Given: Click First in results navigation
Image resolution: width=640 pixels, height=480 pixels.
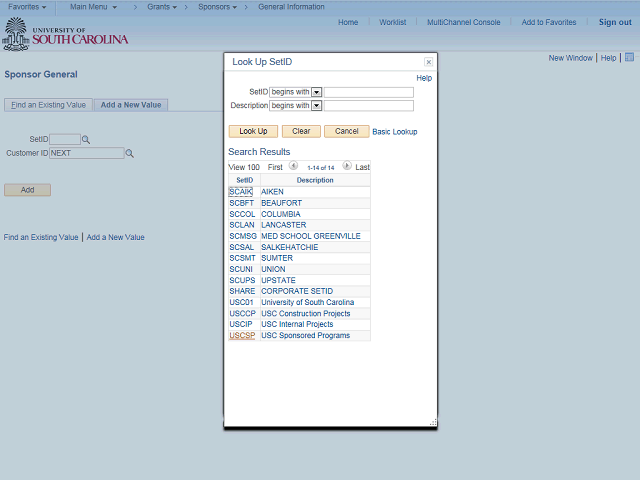Looking at the screenshot, I should tap(275, 167).
